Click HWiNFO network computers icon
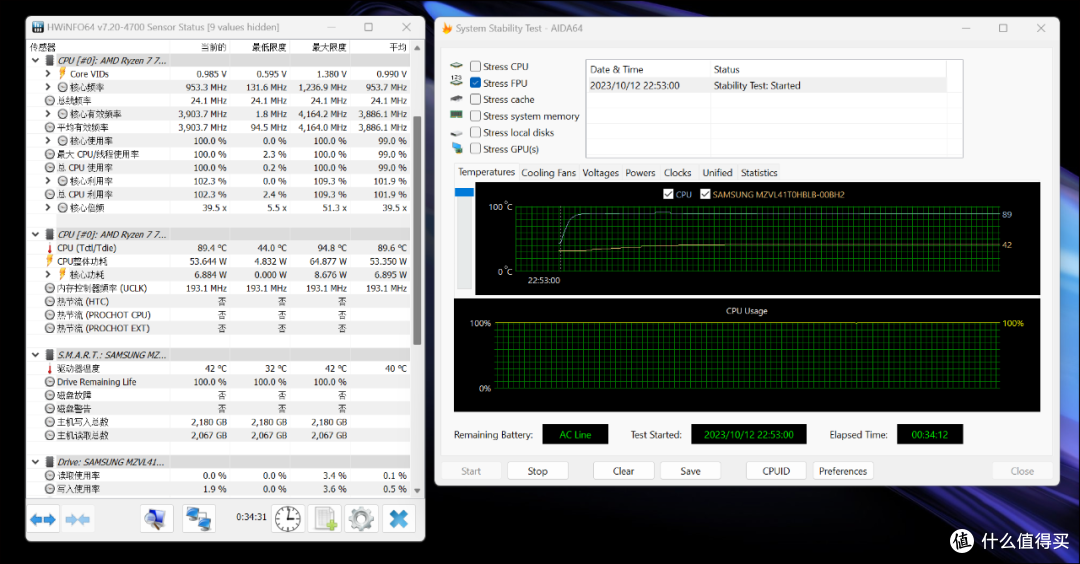Image resolution: width=1080 pixels, height=564 pixels. (199, 519)
